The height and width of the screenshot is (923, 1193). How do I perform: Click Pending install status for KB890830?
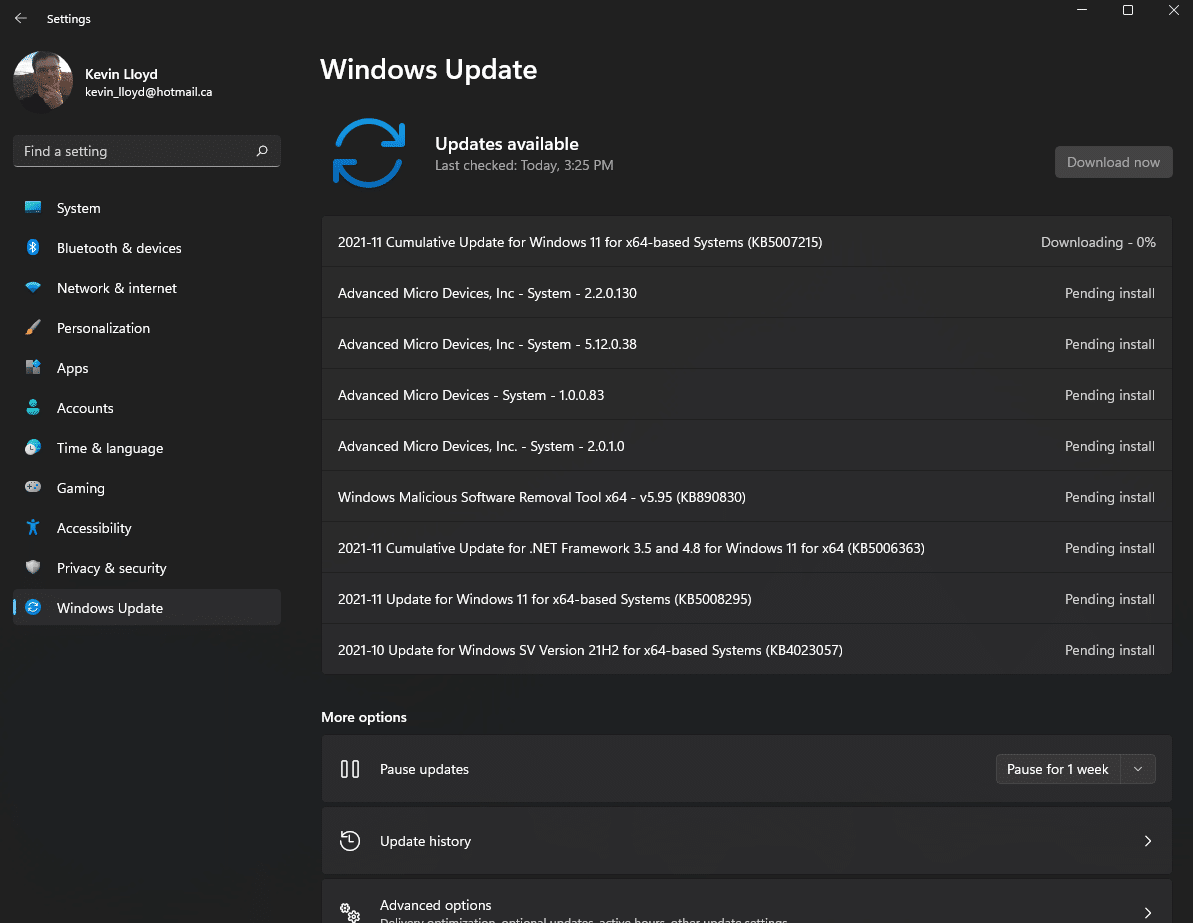pos(1109,497)
